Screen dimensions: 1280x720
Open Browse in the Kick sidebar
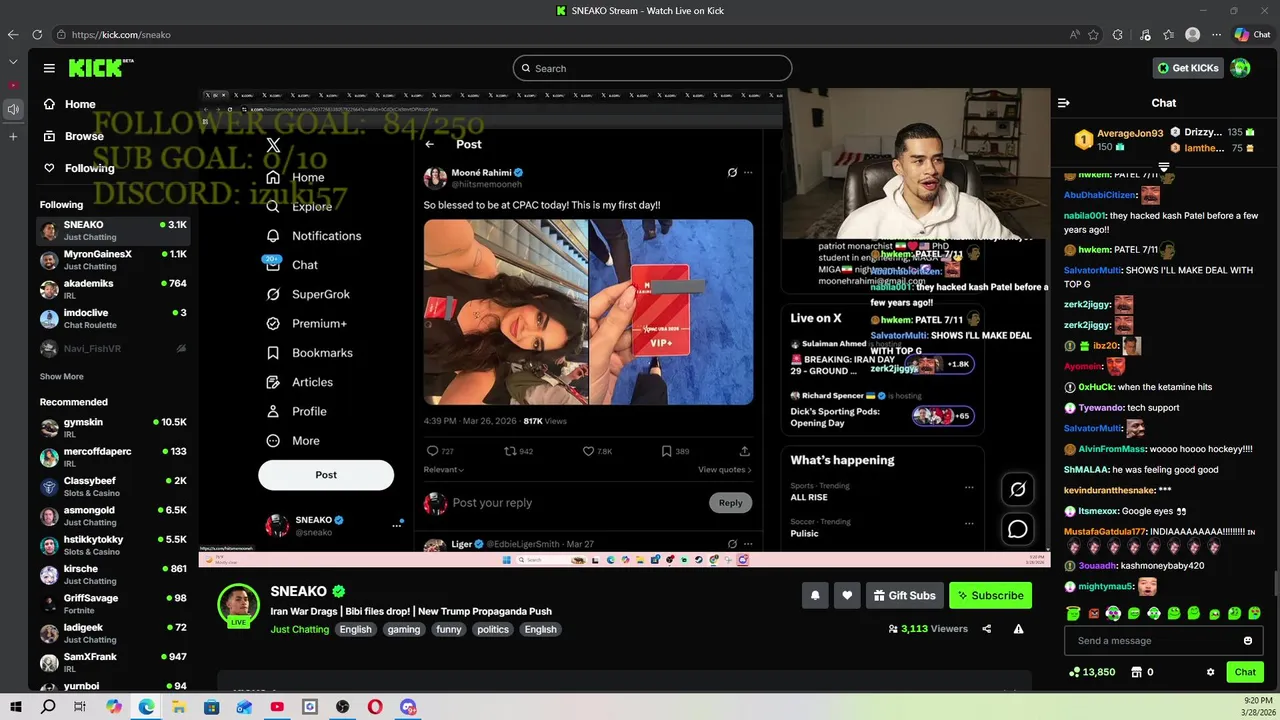pos(73,136)
